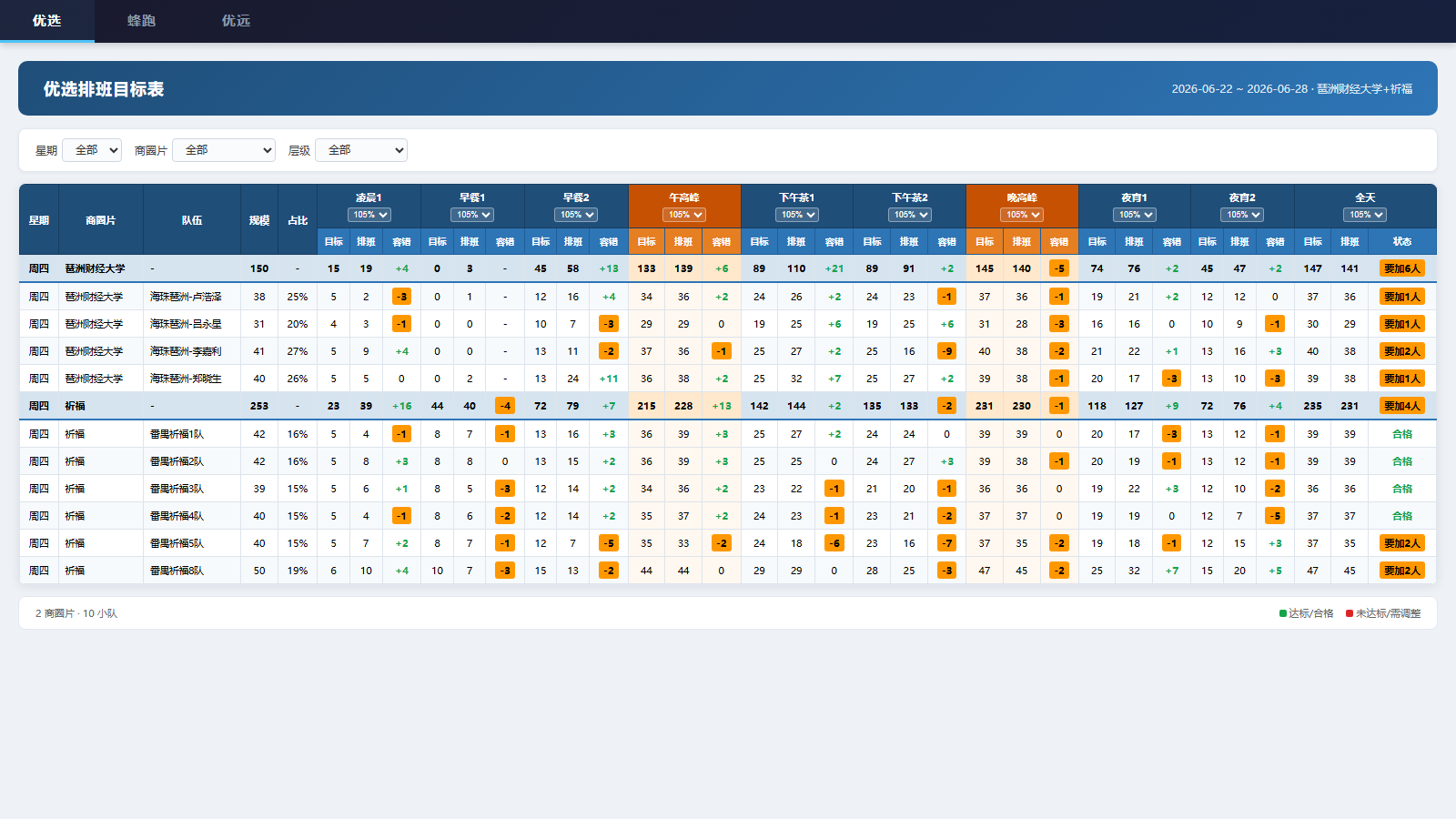
Task: Open the 蜂跑 tab
Action: pos(141,21)
